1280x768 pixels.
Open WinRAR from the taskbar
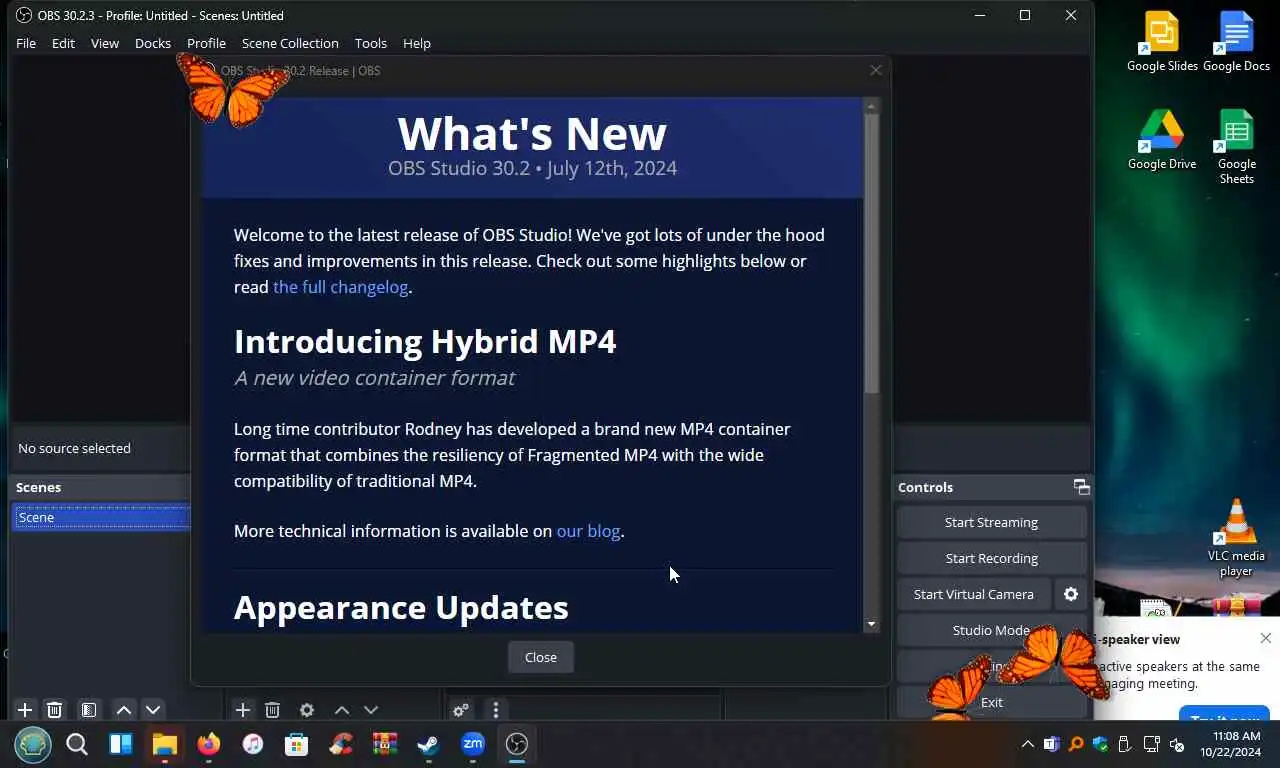click(x=384, y=744)
